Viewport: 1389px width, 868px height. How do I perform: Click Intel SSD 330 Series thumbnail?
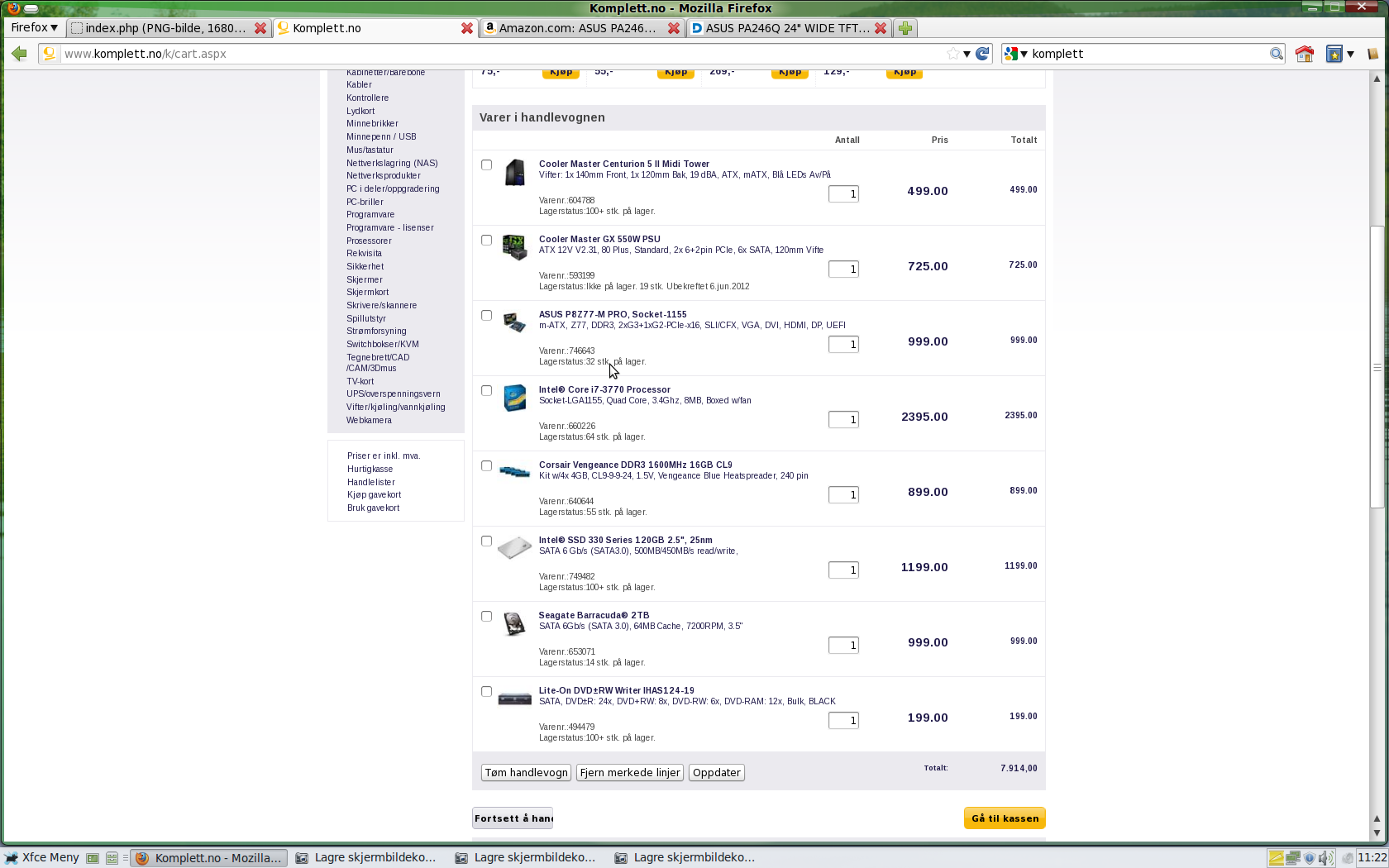coord(514,547)
